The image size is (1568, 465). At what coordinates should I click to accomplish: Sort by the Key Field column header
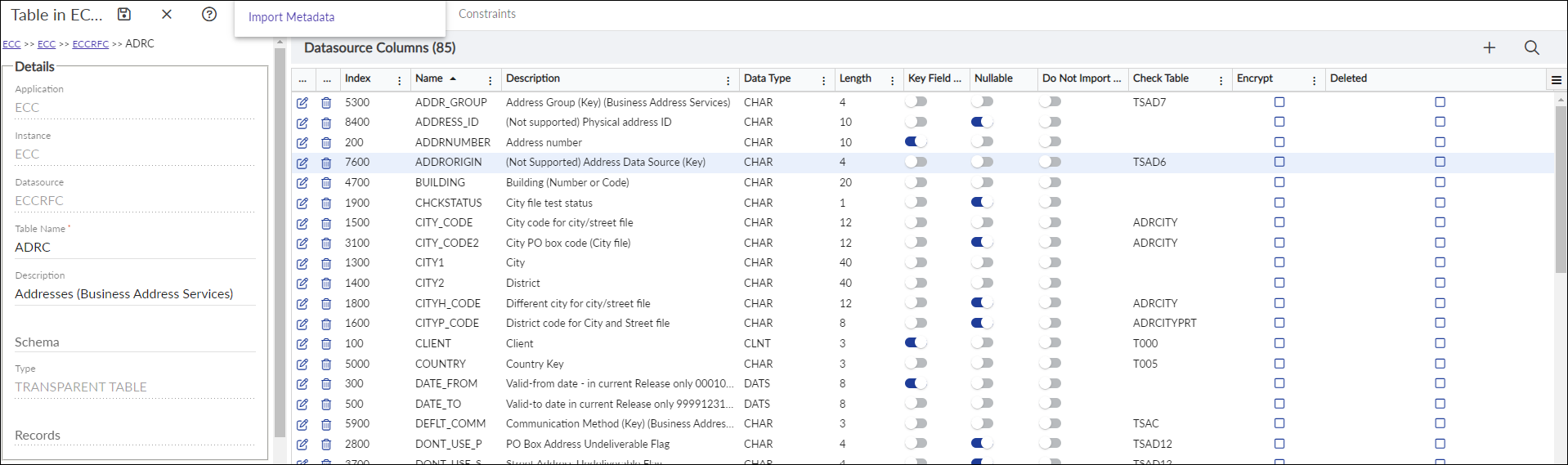[x=934, y=78]
